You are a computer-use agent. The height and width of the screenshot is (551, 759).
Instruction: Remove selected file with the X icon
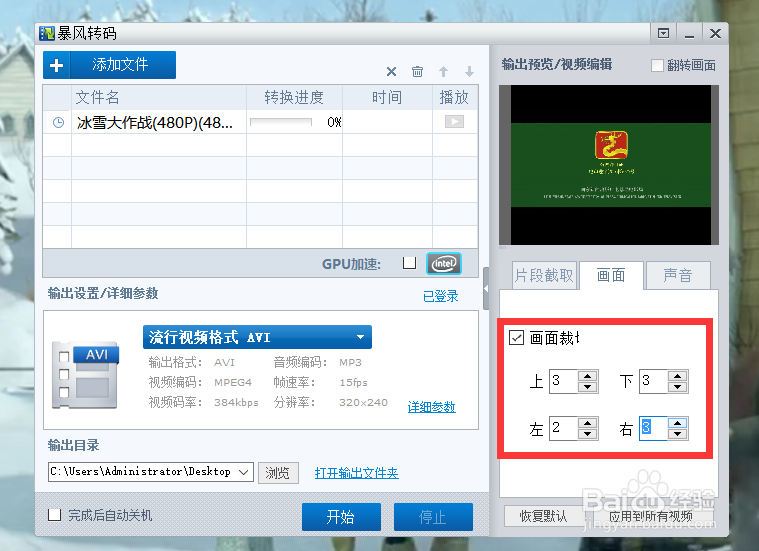pos(392,72)
